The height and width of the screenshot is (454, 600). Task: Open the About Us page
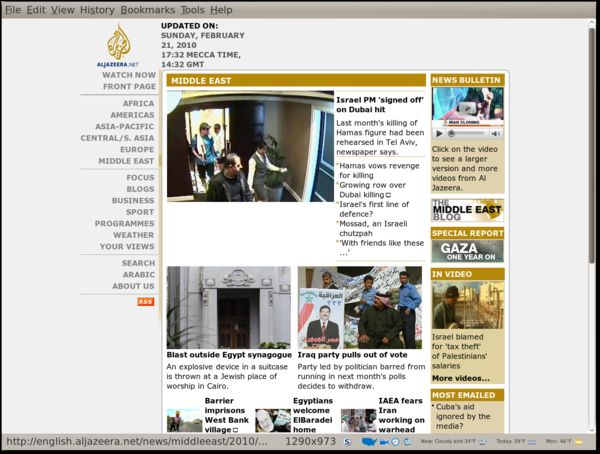133,286
